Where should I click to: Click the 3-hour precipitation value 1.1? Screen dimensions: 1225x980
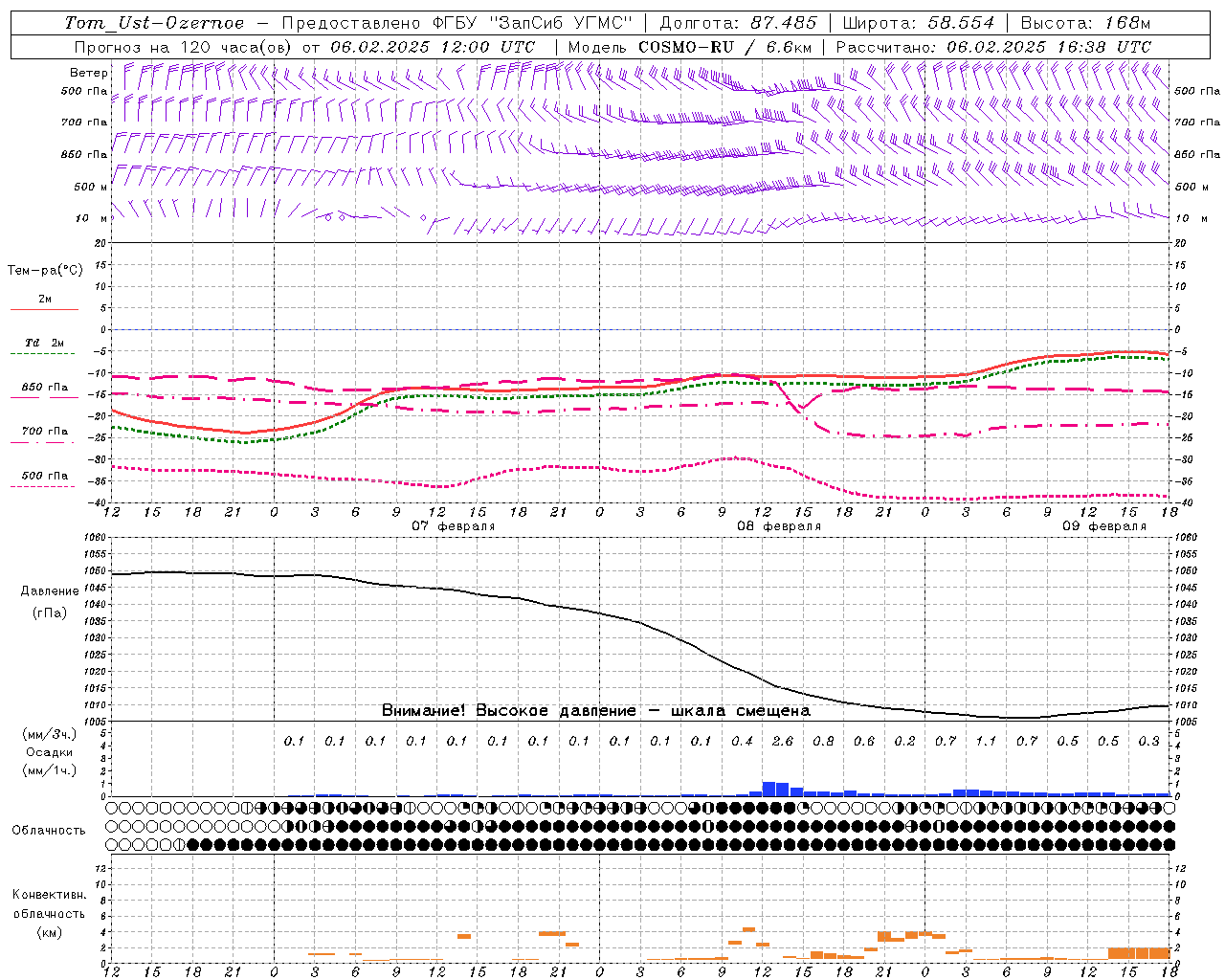pos(986,741)
